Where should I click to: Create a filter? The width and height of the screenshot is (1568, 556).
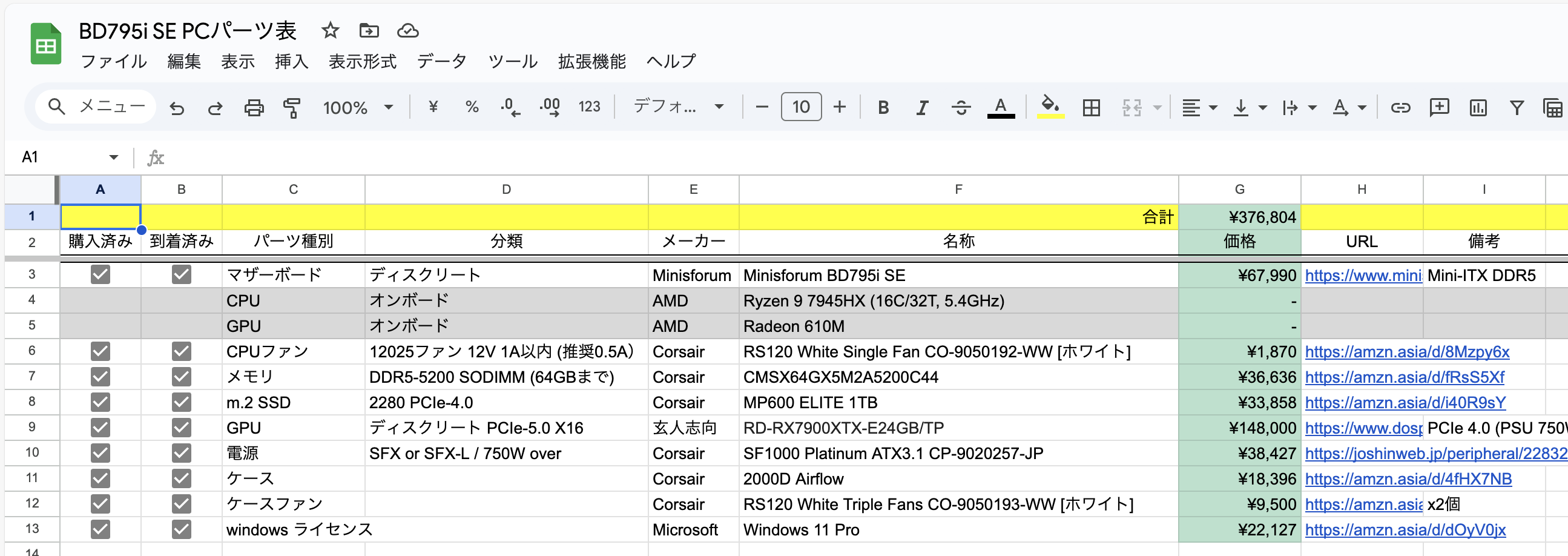point(1517,108)
